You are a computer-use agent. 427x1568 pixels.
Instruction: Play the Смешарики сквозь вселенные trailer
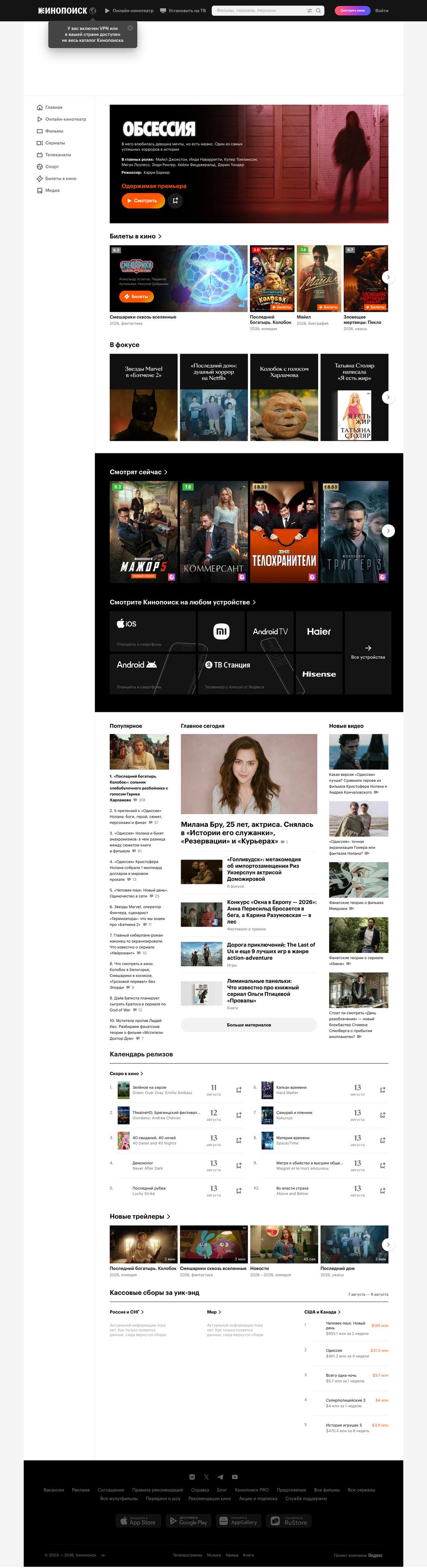213,1244
